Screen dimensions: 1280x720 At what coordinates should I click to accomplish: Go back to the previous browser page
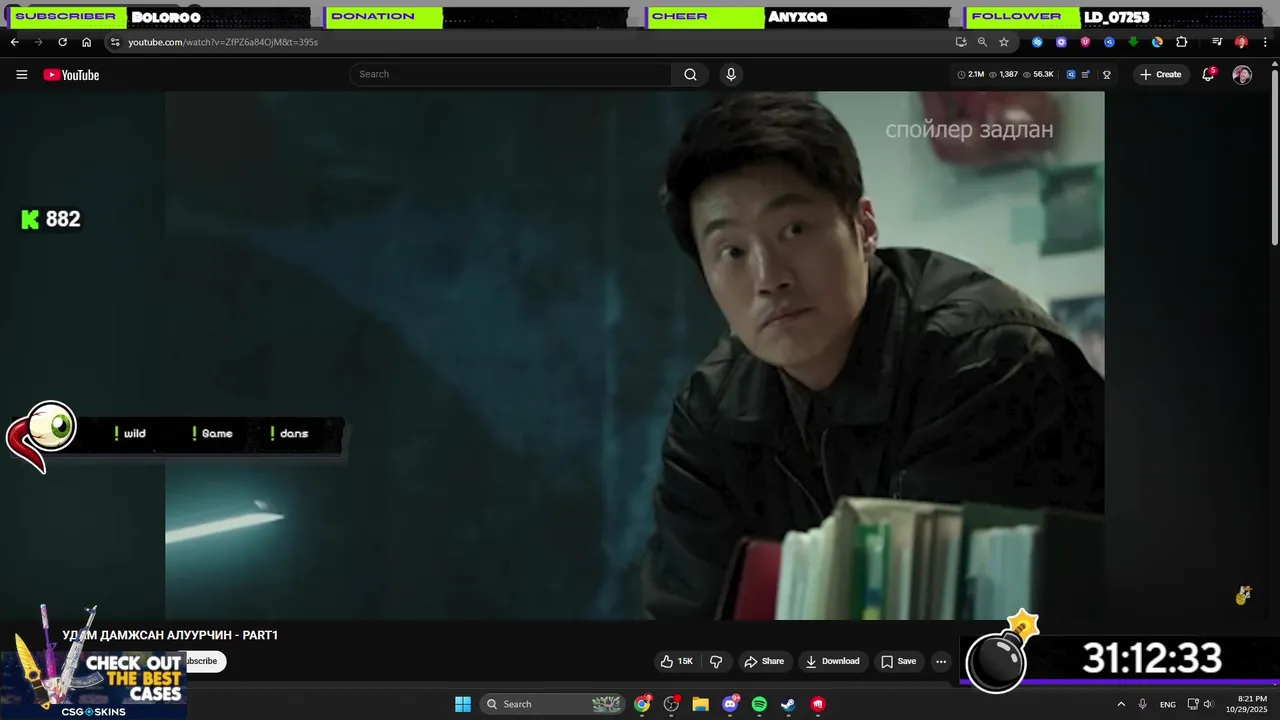(x=14, y=42)
